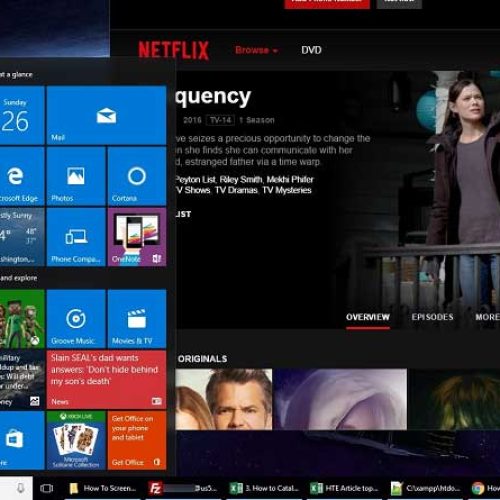Open the purple-haired Originals thumbnail

coord(340,399)
